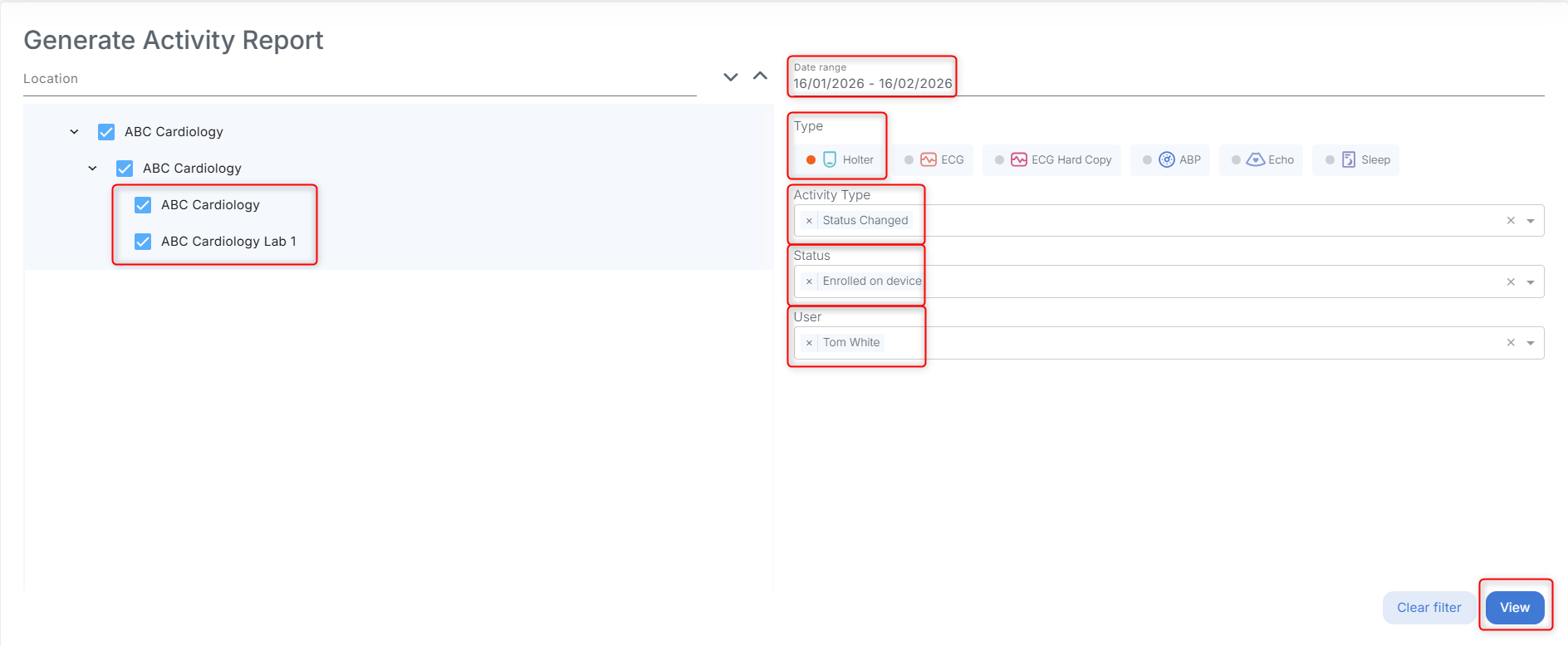Collapse all locations with up chevron
1568x646 pixels.
[760, 76]
